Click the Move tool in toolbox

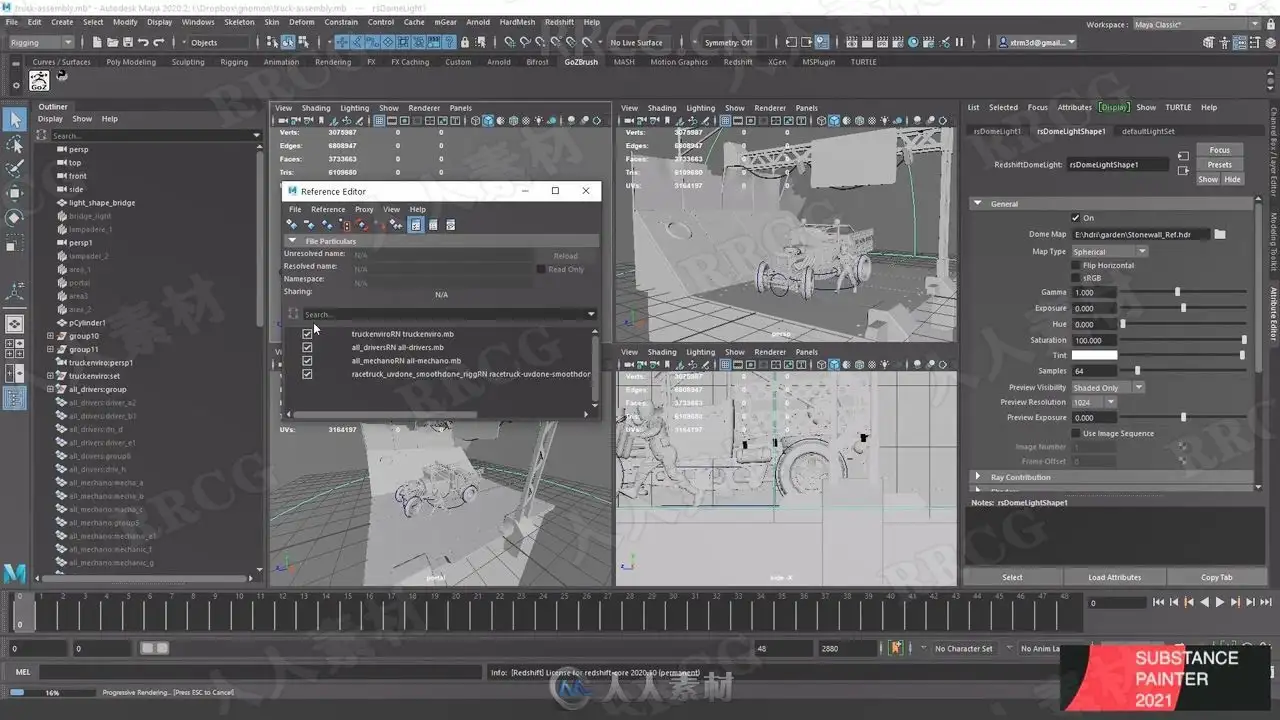click(15, 193)
